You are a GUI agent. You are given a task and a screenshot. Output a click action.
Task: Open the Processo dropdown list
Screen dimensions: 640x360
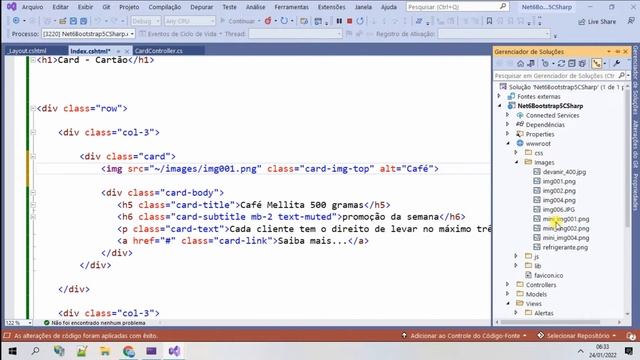tap(88, 34)
